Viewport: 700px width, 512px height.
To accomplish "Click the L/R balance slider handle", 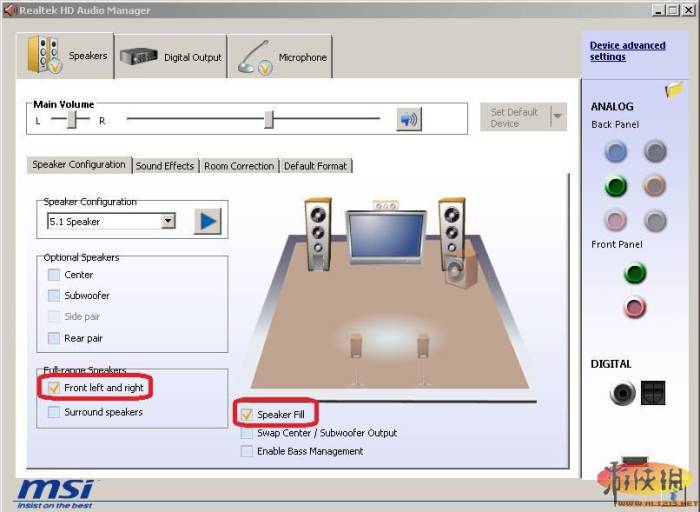I will point(72,119).
